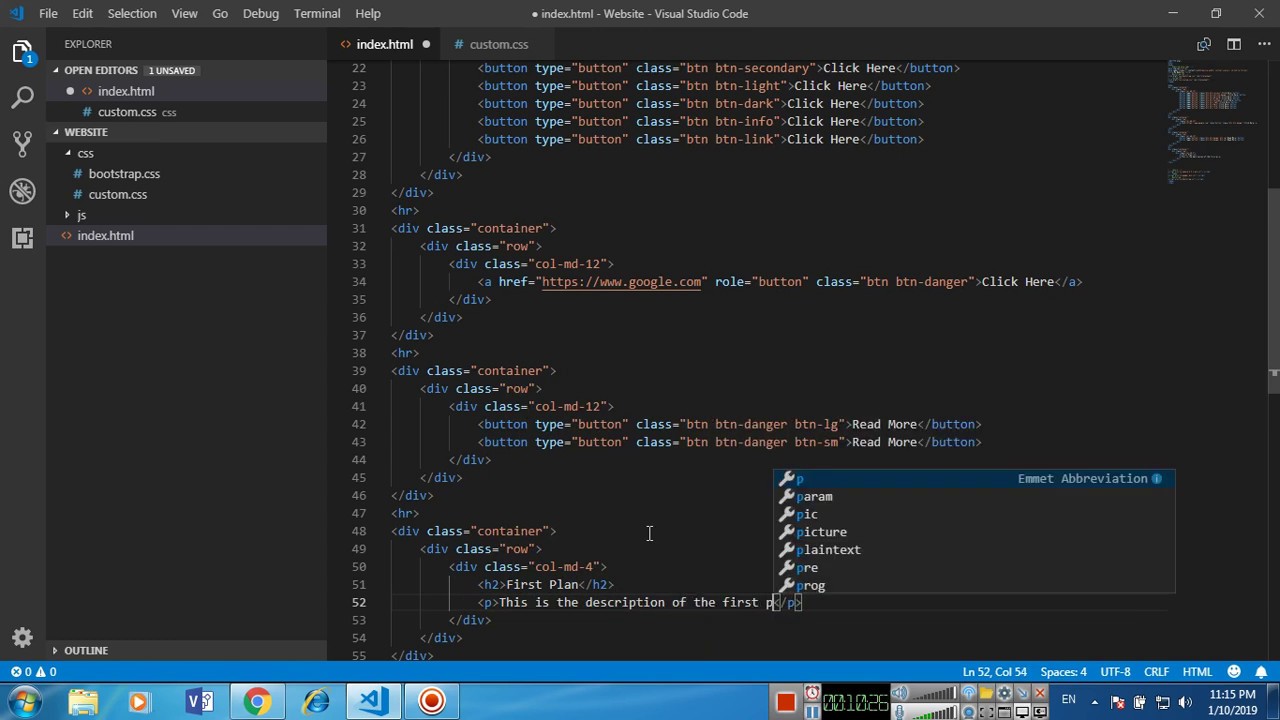Open Windows Explorer folder on taskbar
1280x720 pixels.
pos(83,702)
